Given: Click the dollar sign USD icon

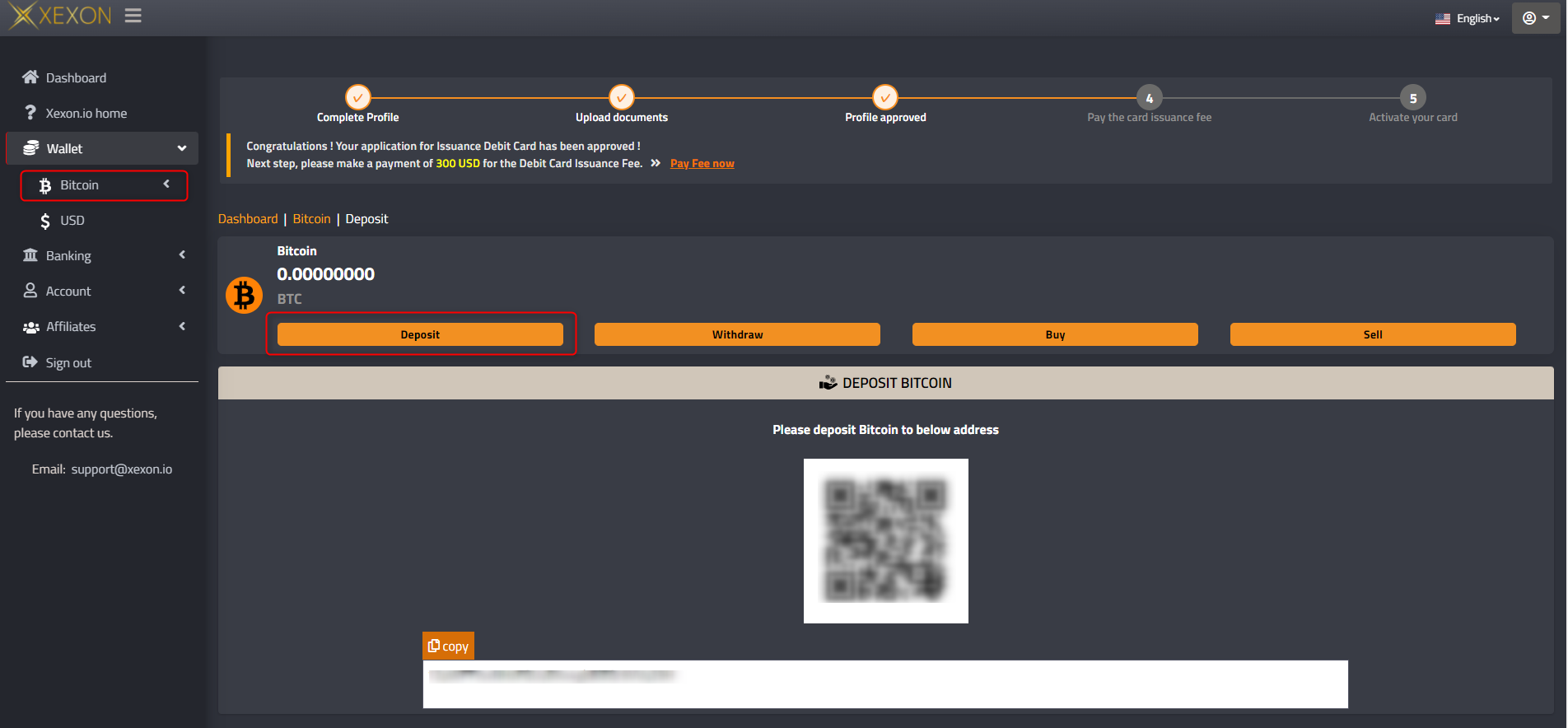Looking at the screenshot, I should (45, 221).
